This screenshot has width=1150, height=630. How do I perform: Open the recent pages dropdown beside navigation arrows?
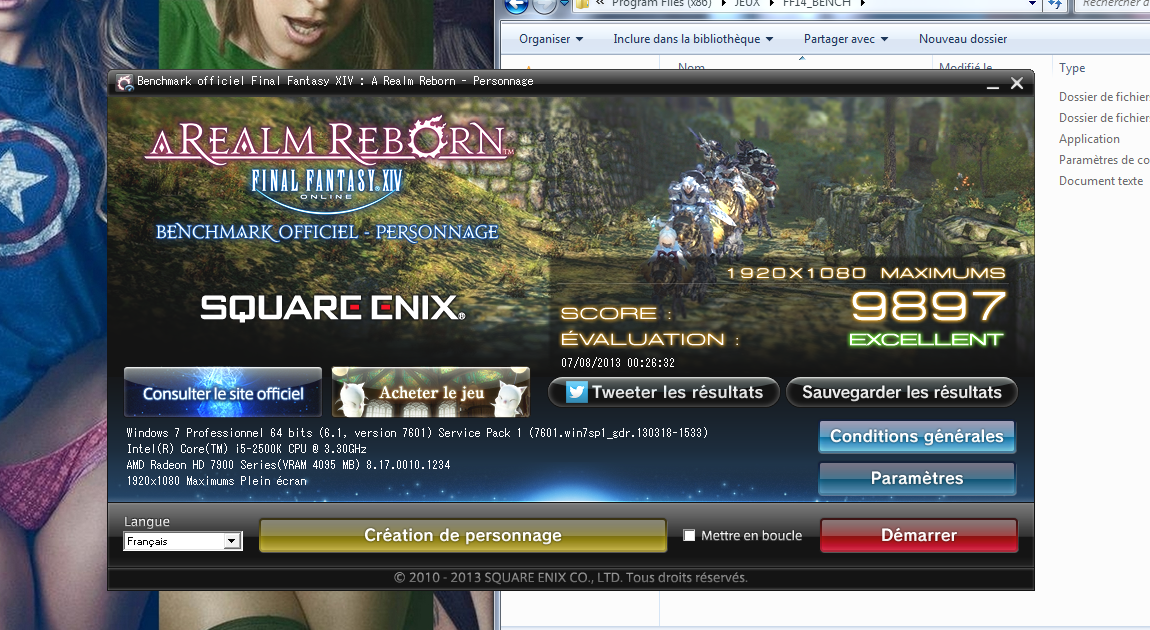pyautogui.click(x=564, y=4)
